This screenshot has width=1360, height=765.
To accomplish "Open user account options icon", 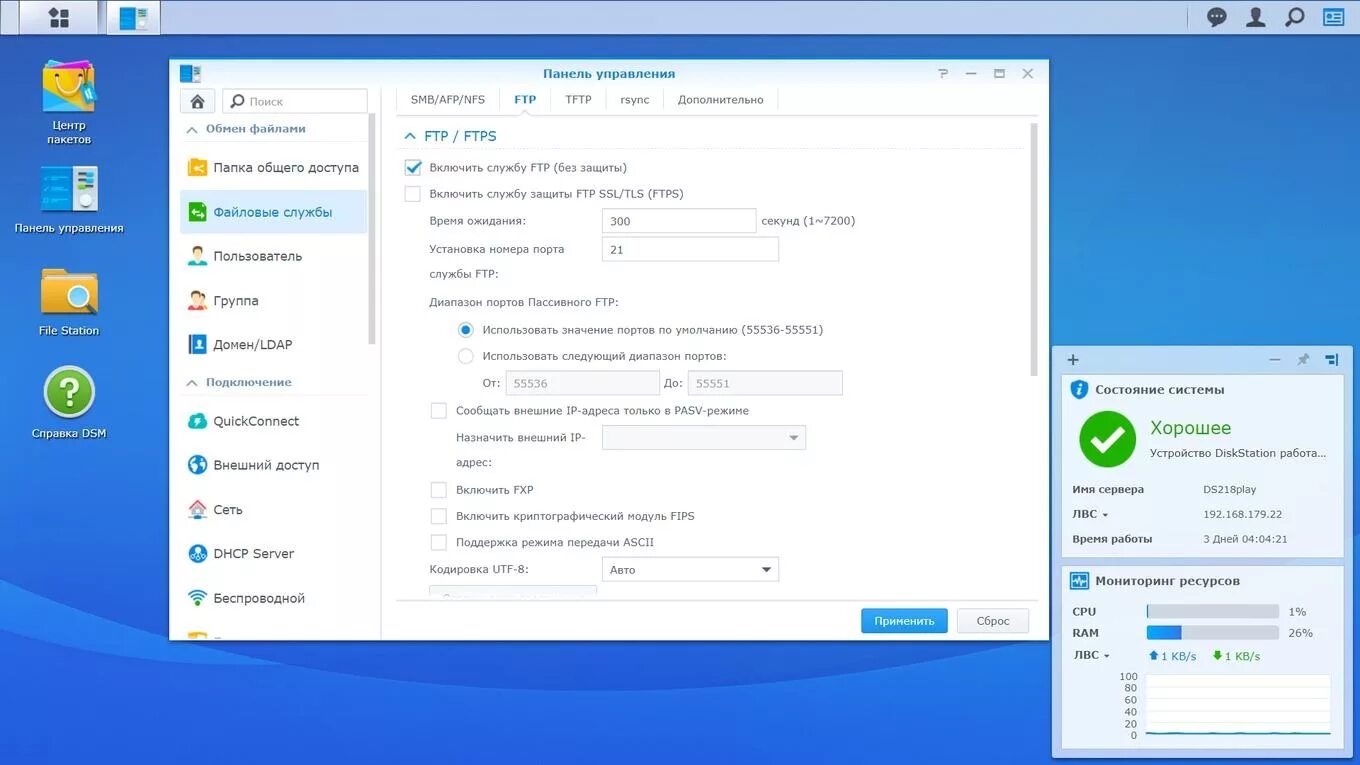I will tap(1256, 17).
